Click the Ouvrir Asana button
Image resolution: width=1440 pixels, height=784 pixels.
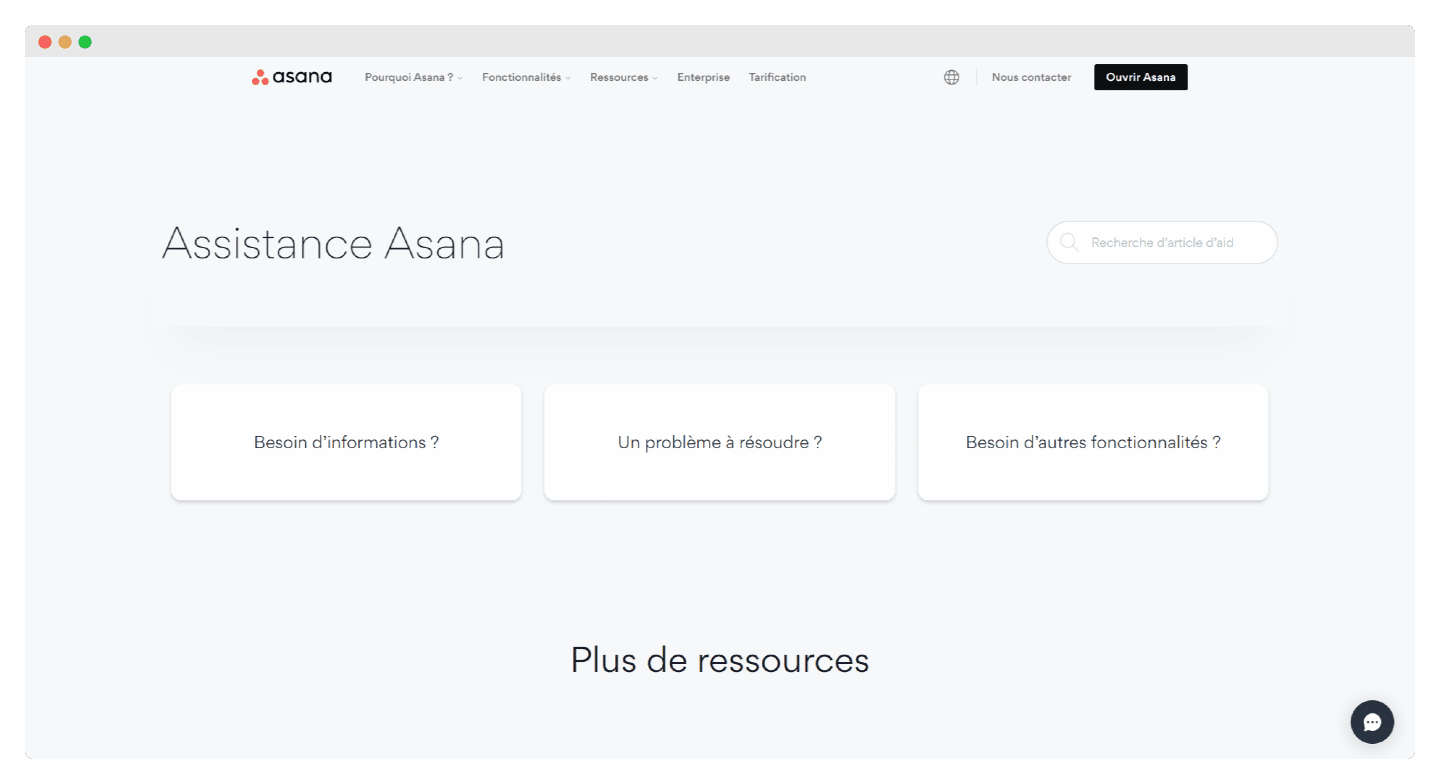pos(1141,77)
